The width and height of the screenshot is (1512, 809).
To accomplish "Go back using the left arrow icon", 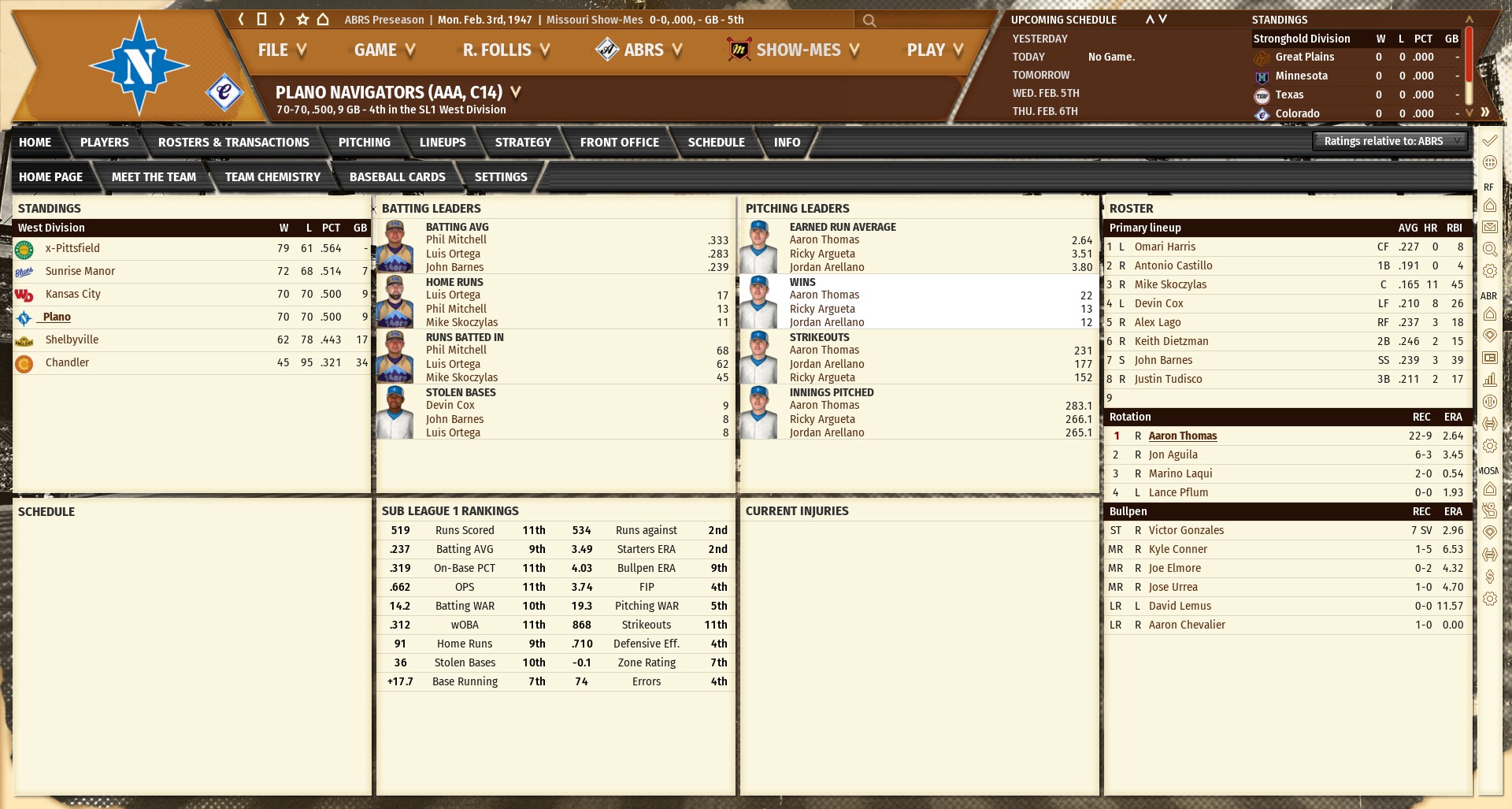I will tap(241, 20).
